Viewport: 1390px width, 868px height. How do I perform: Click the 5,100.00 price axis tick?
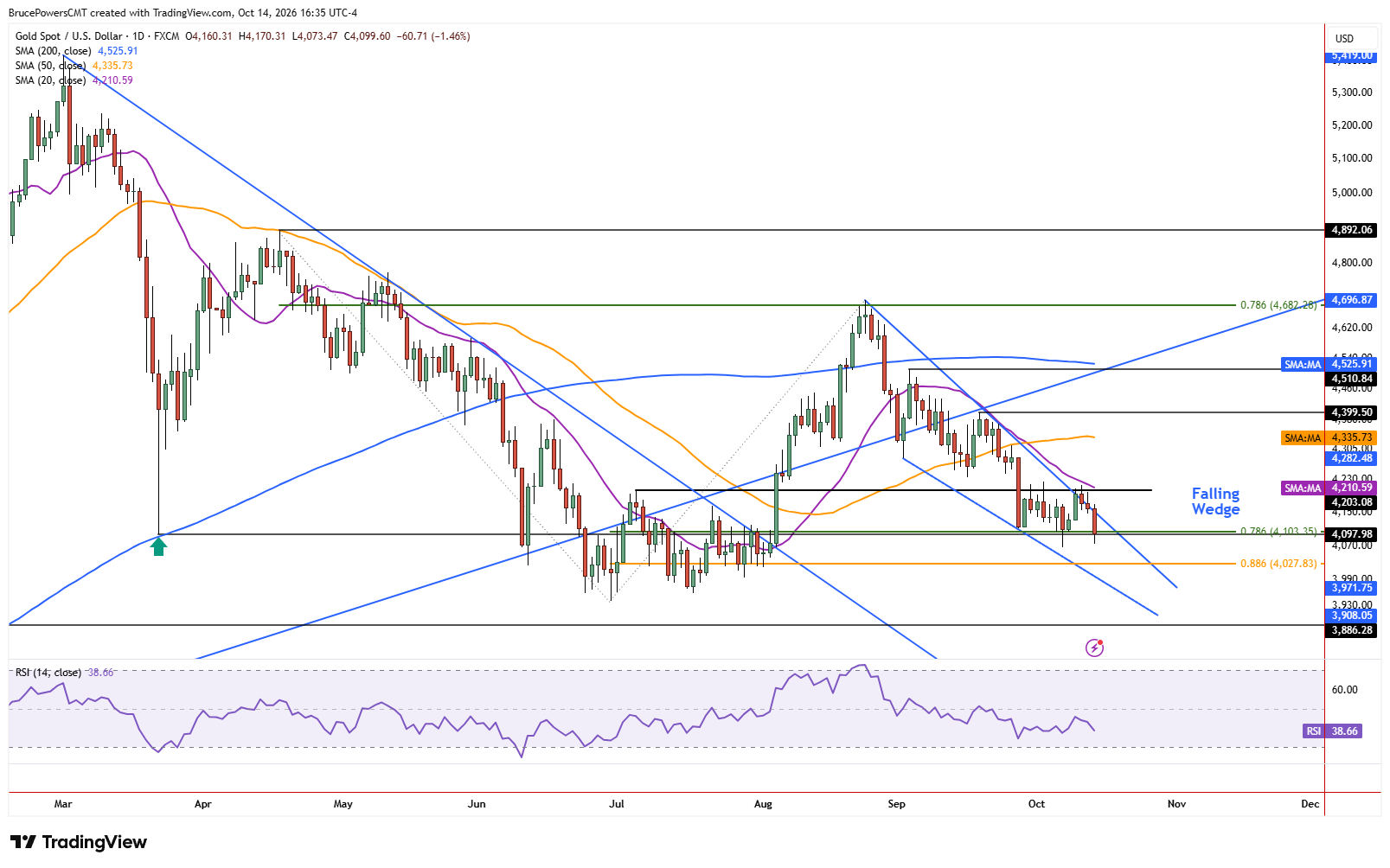(1352, 158)
